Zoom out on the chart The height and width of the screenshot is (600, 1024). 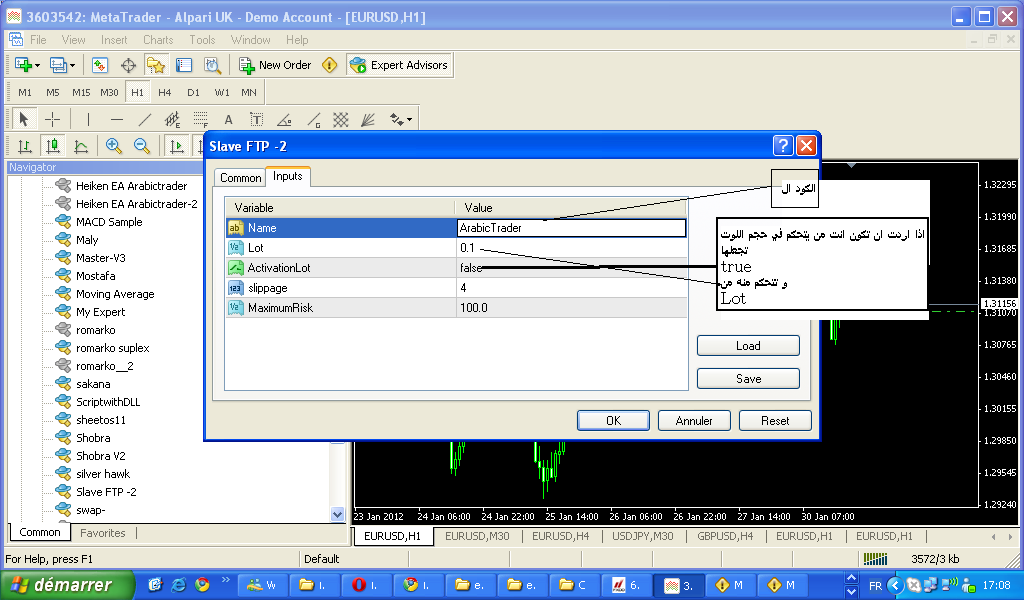142,146
